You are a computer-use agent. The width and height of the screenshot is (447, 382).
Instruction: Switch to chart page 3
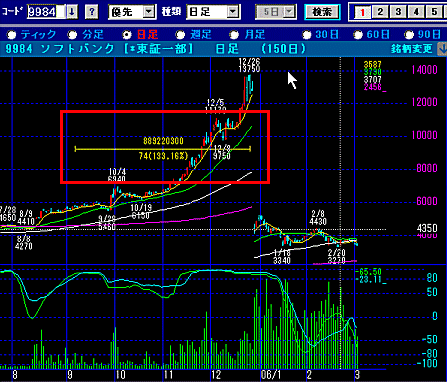coord(398,12)
